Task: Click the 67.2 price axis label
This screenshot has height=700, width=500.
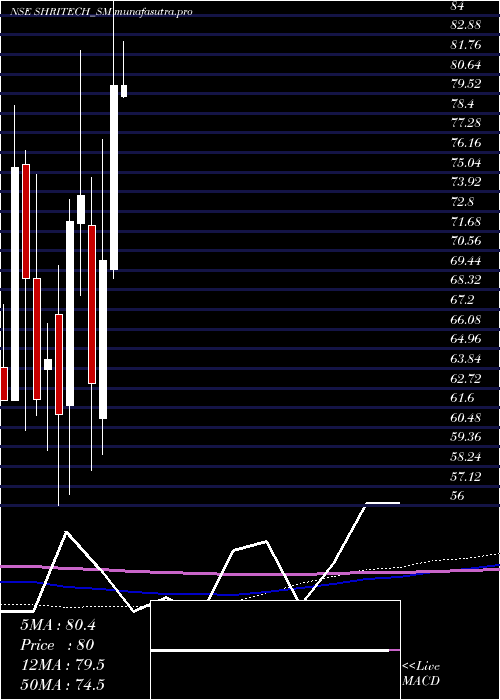Action: point(462,300)
